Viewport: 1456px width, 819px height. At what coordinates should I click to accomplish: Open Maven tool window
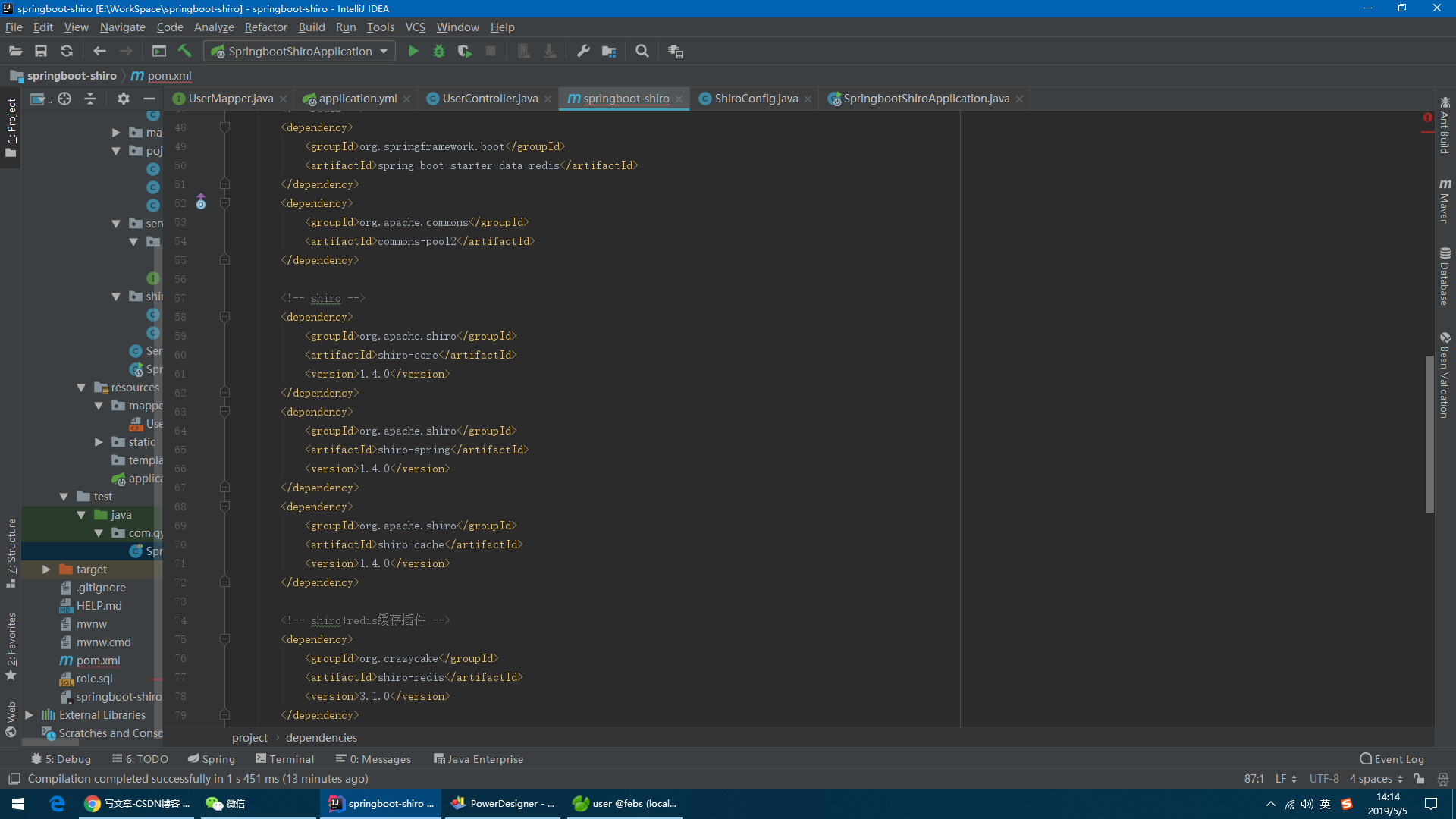(x=1445, y=202)
